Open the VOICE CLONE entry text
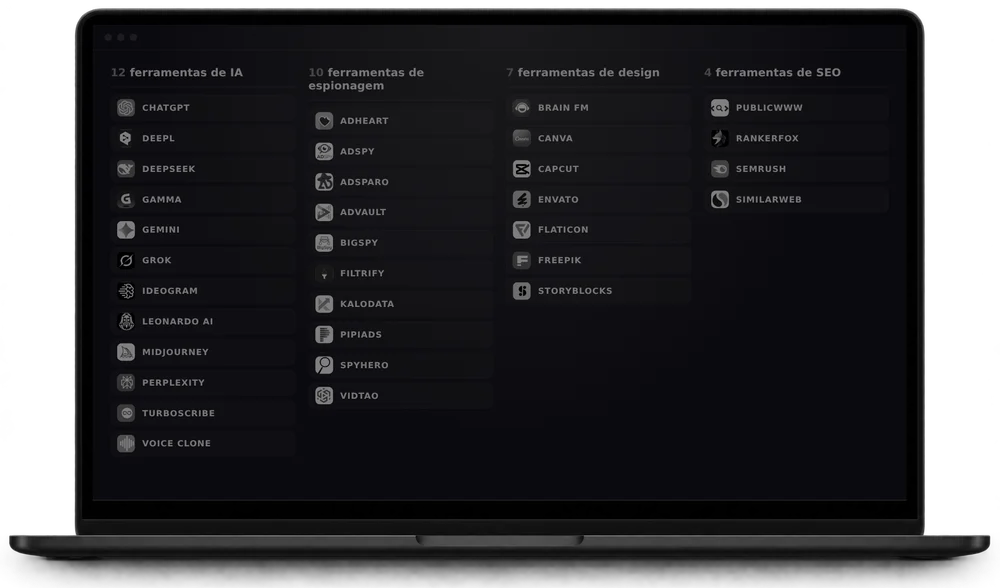 [176, 443]
